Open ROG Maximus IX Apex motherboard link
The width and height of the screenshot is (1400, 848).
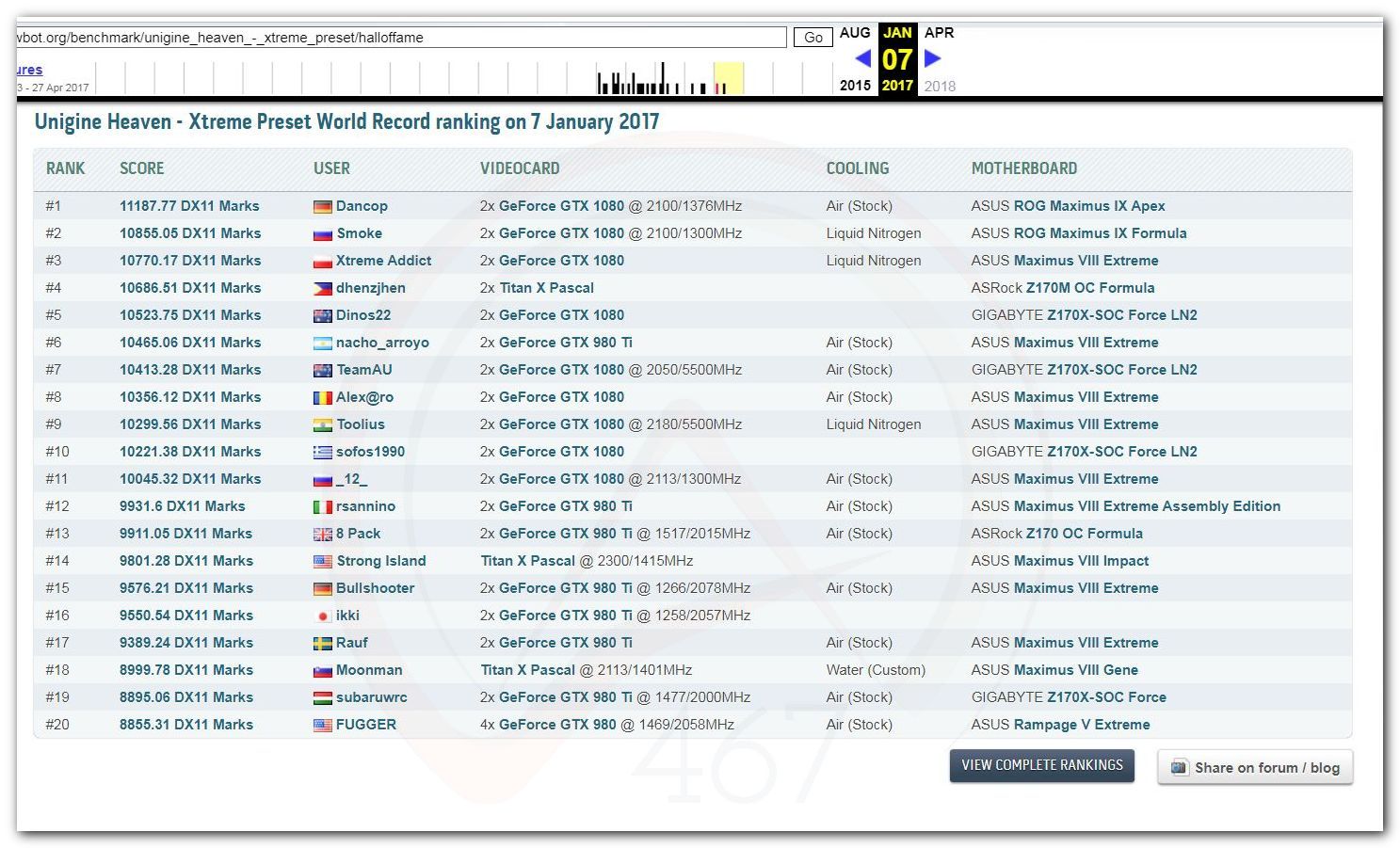(1089, 206)
